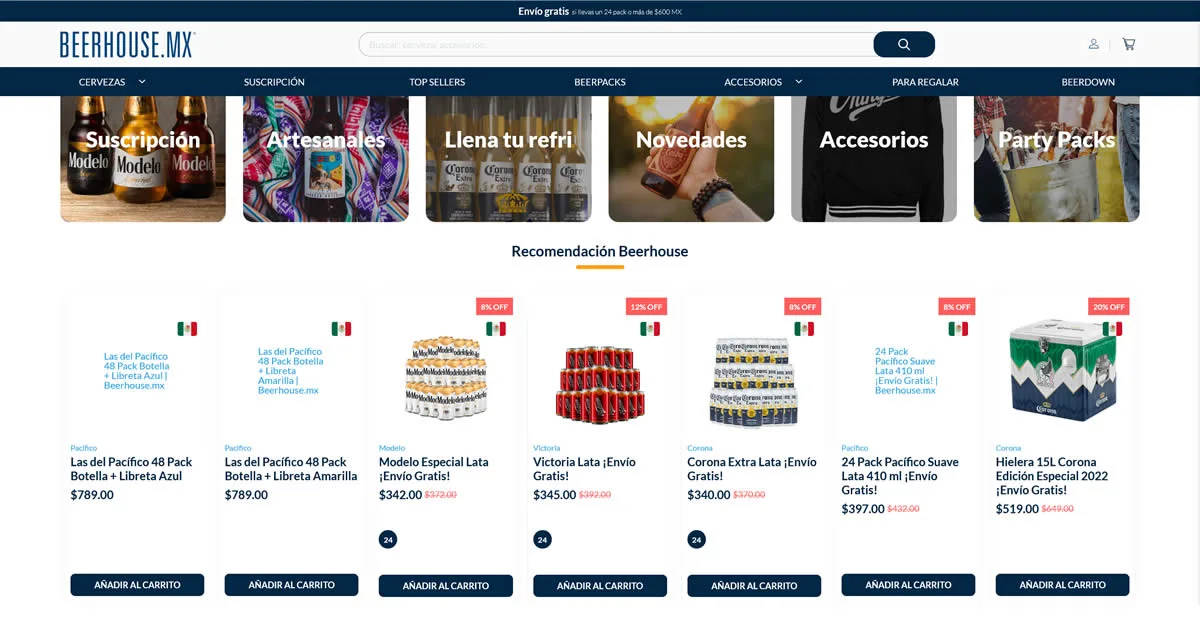Screen dimensions: 1200x630
Task: Click the BEERHOUSE.MX logo
Action: click(x=127, y=44)
